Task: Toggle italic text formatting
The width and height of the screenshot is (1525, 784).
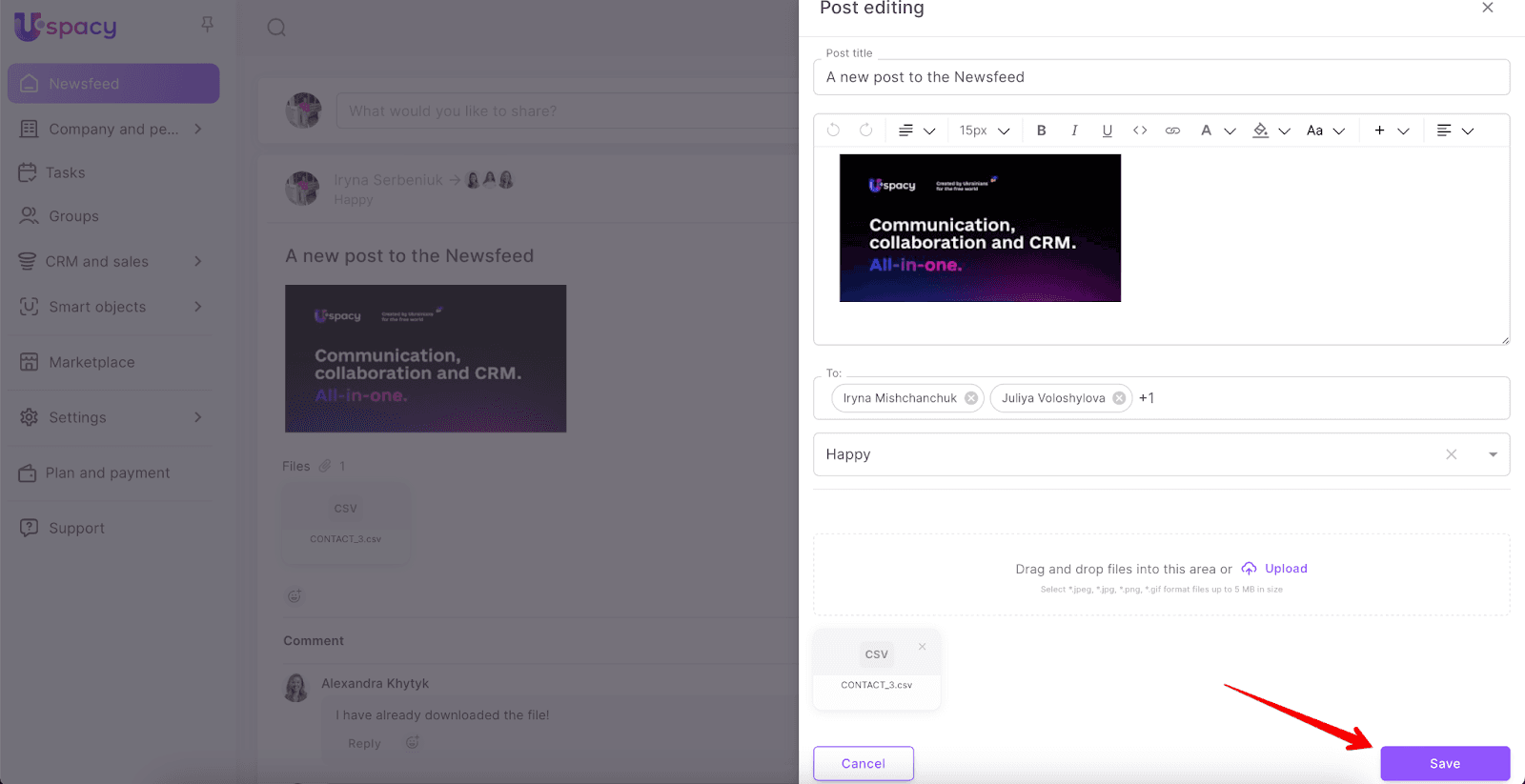Action: coord(1074,131)
